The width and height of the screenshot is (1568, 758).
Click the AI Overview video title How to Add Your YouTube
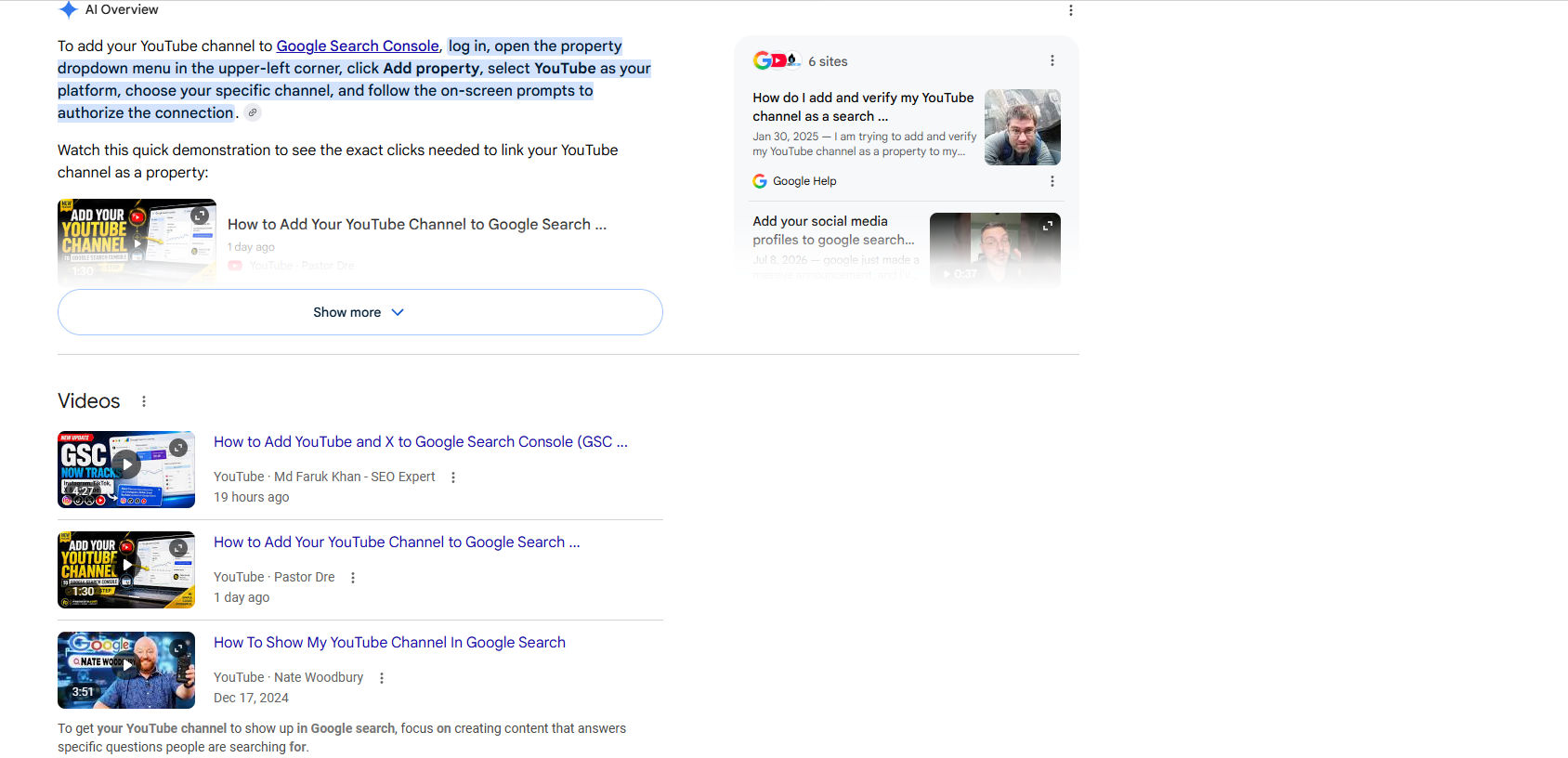tap(417, 224)
